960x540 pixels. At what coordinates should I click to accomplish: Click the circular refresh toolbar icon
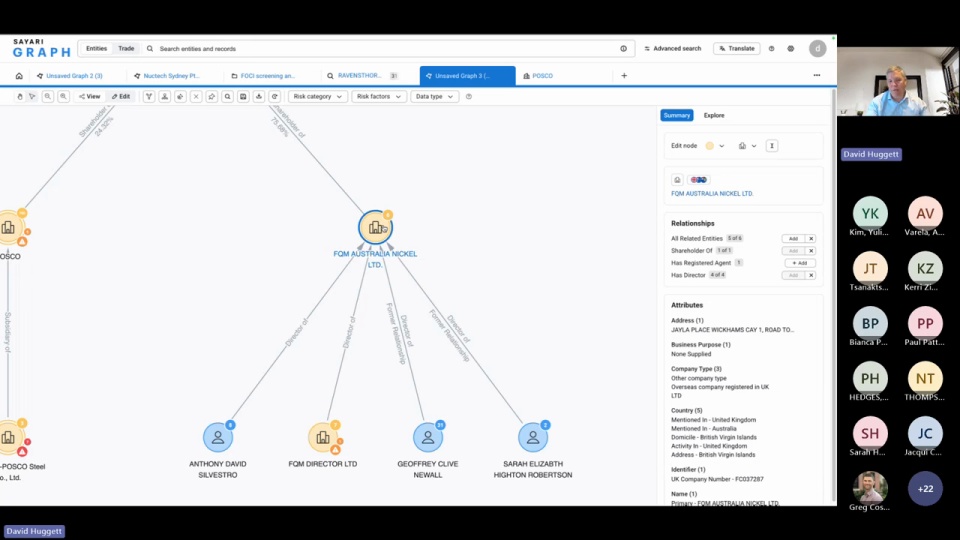tap(275, 97)
